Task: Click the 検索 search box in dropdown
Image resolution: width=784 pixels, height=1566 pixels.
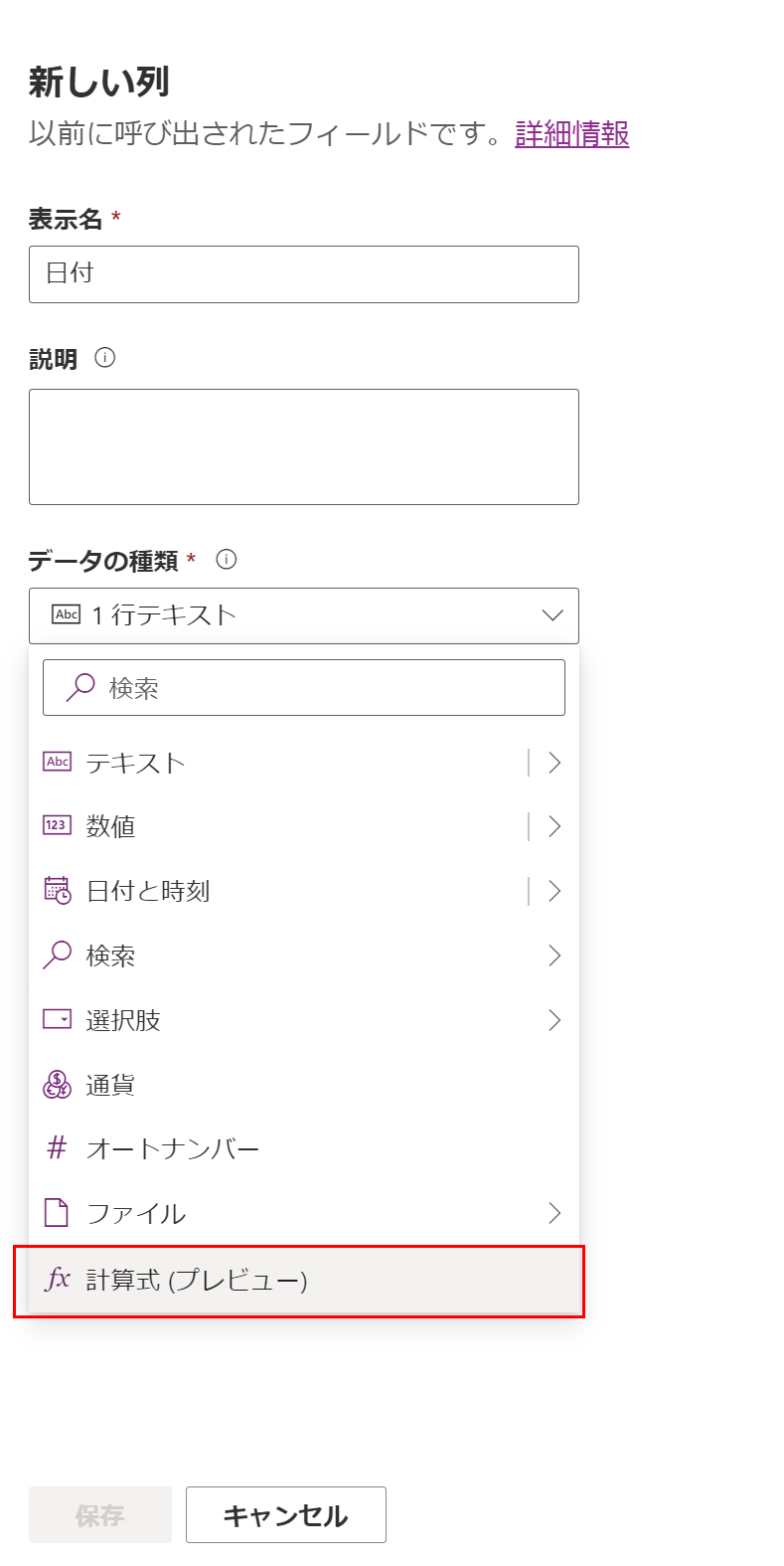Action: [304, 687]
